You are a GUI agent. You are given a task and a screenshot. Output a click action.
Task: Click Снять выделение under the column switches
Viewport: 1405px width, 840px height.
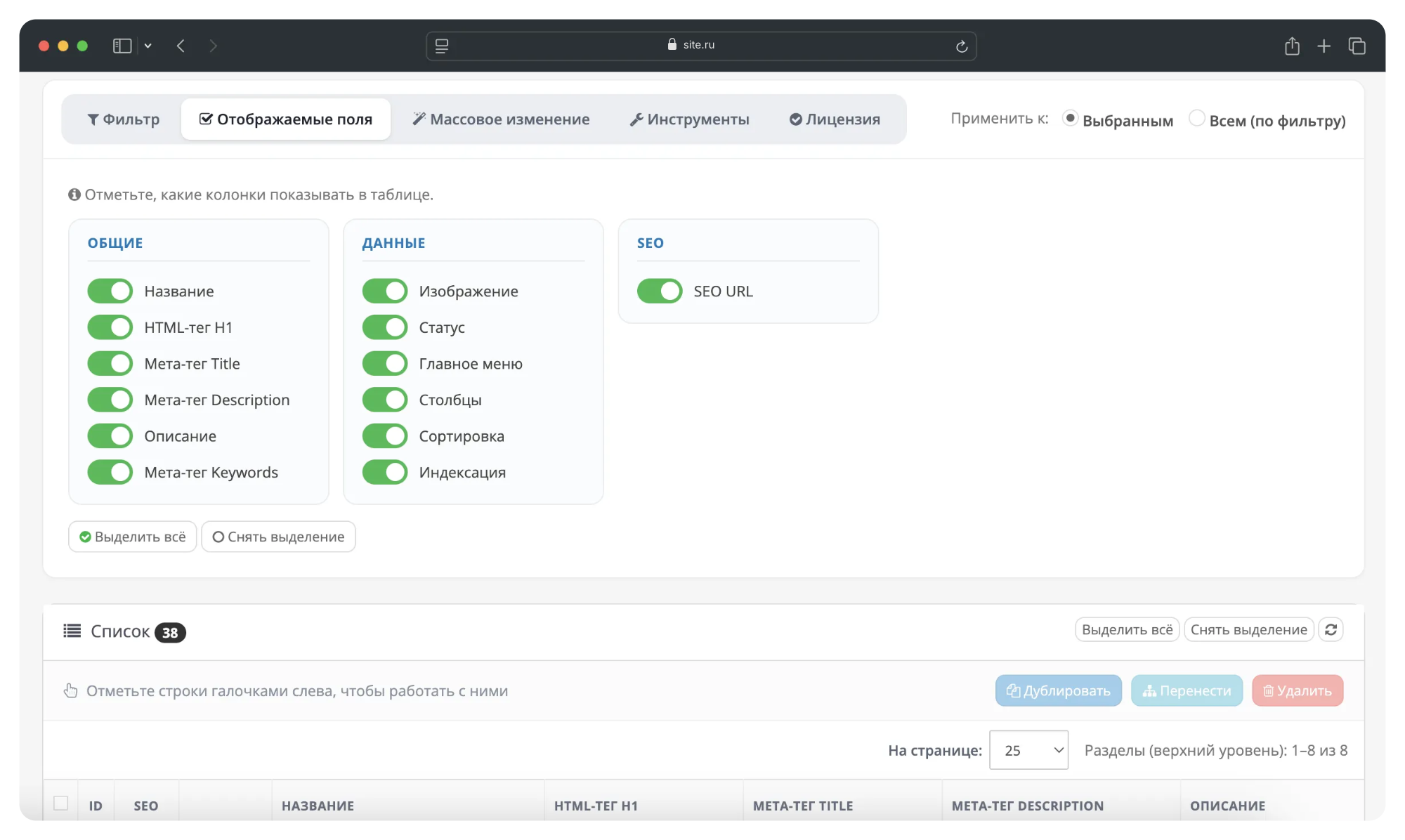click(278, 537)
